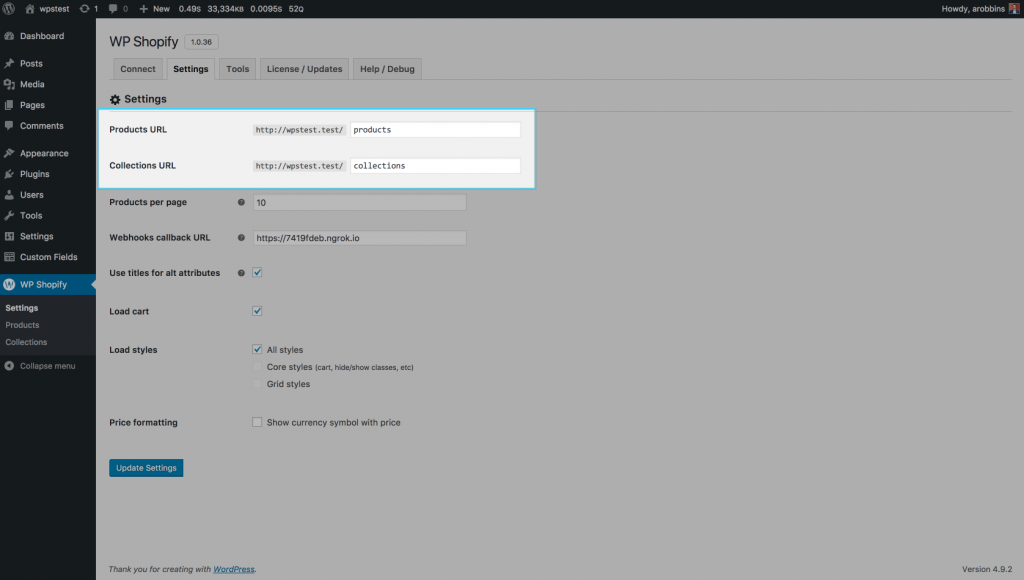Click the 1.0.36 version badge
This screenshot has width=1024, height=580.
201,42
